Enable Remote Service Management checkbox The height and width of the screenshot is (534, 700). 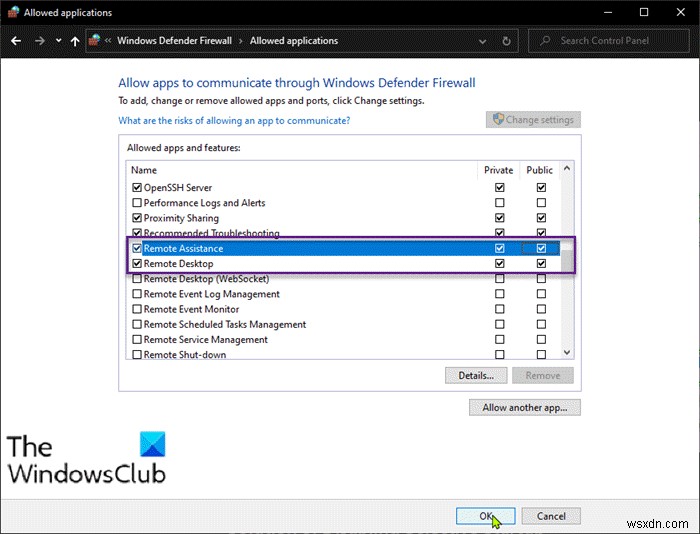[x=137, y=339]
